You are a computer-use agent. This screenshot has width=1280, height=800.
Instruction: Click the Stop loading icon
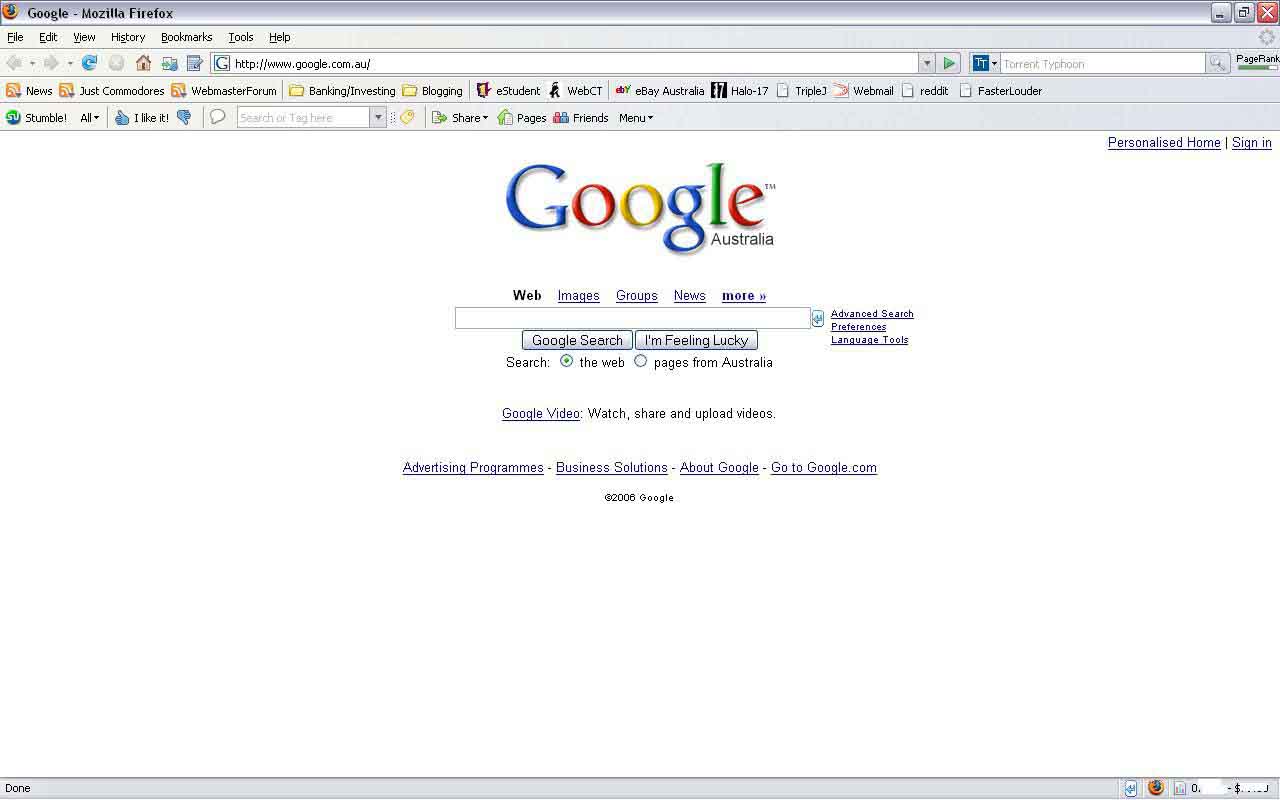click(116, 63)
